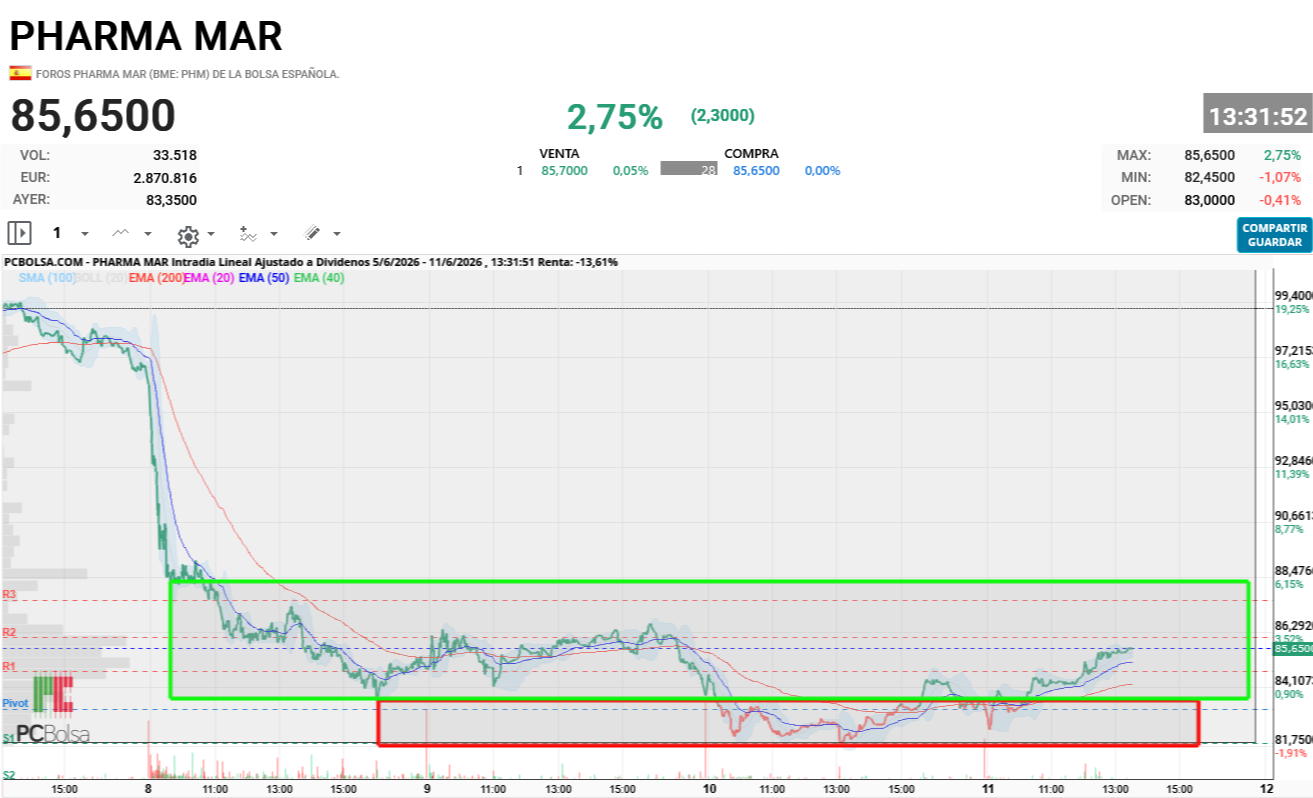The width and height of the screenshot is (1313, 798).
Task: Open the chart settings gear icon
Action: pos(188,236)
